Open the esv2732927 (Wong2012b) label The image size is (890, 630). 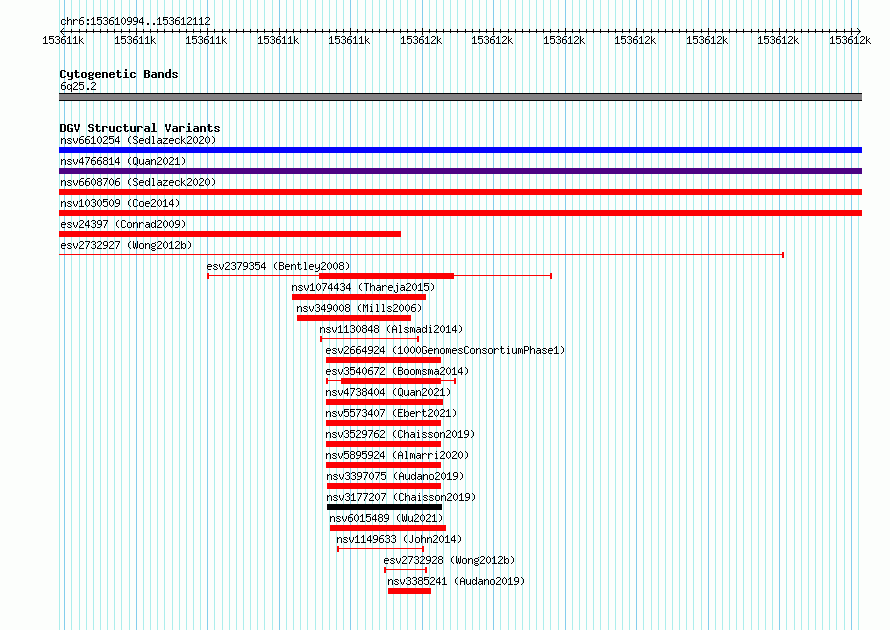(x=126, y=245)
